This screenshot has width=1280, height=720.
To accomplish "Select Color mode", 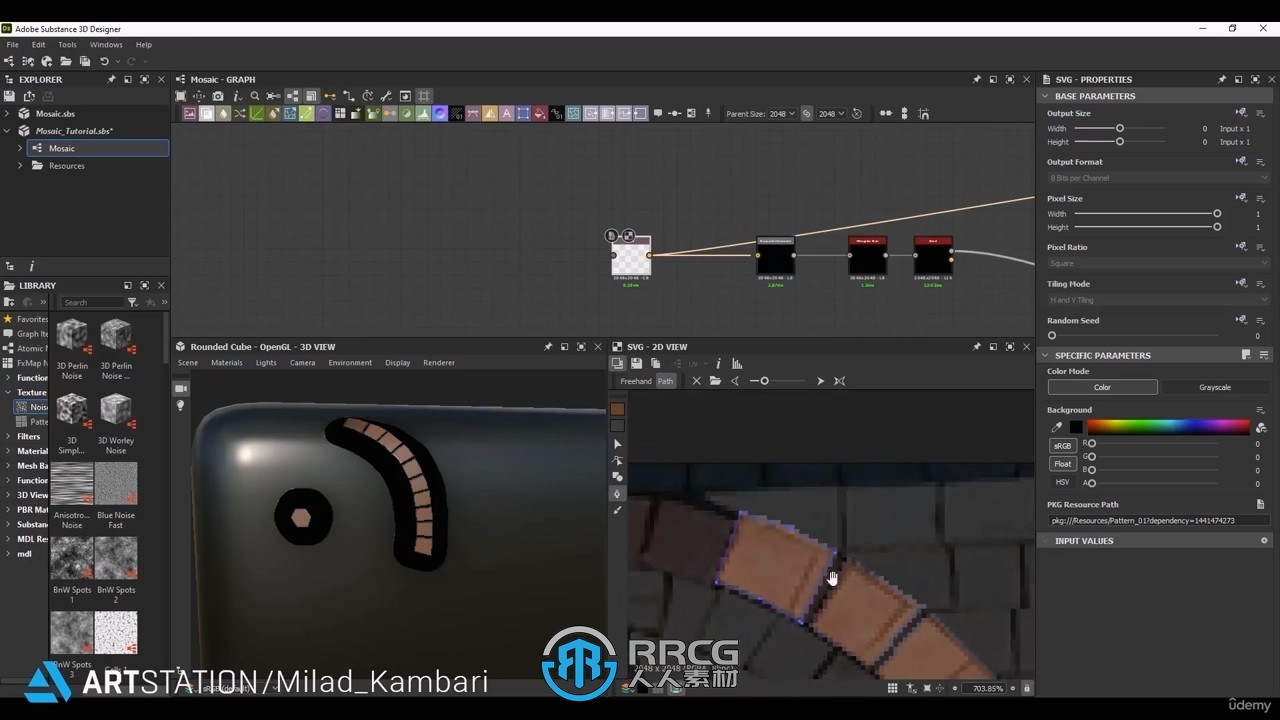I will coord(1102,387).
